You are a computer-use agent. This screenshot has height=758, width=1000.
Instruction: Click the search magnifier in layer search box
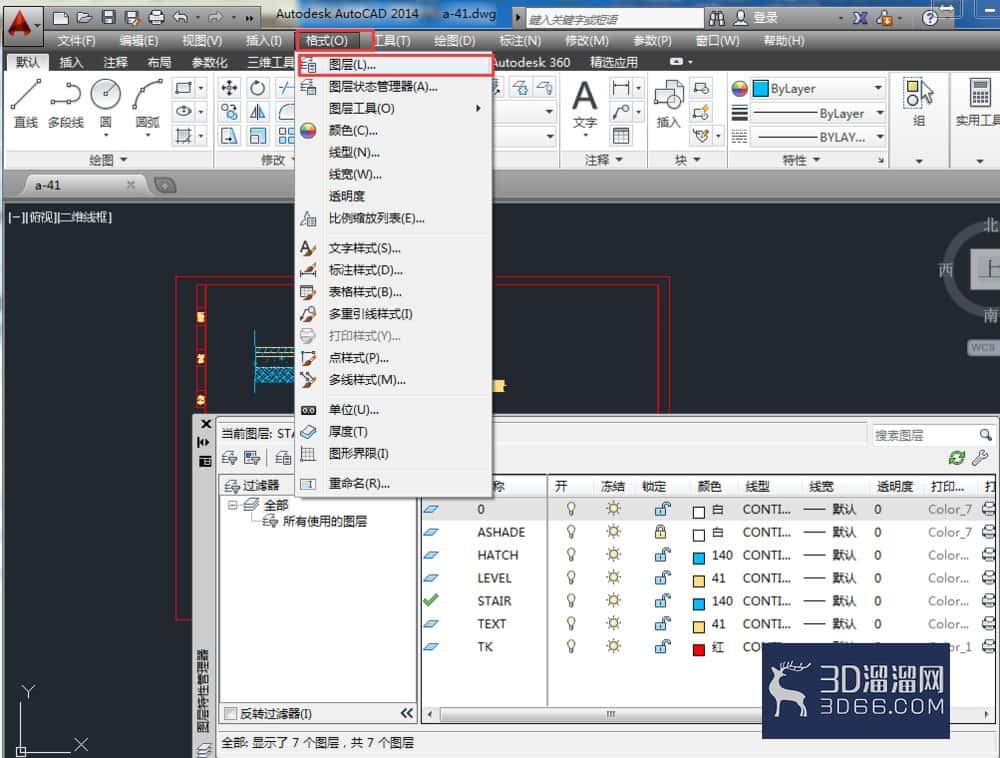tap(985, 435)
